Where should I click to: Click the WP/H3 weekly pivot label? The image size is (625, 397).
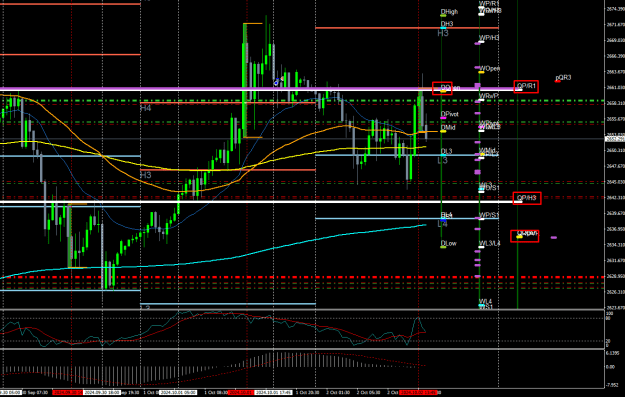point(489,38)
